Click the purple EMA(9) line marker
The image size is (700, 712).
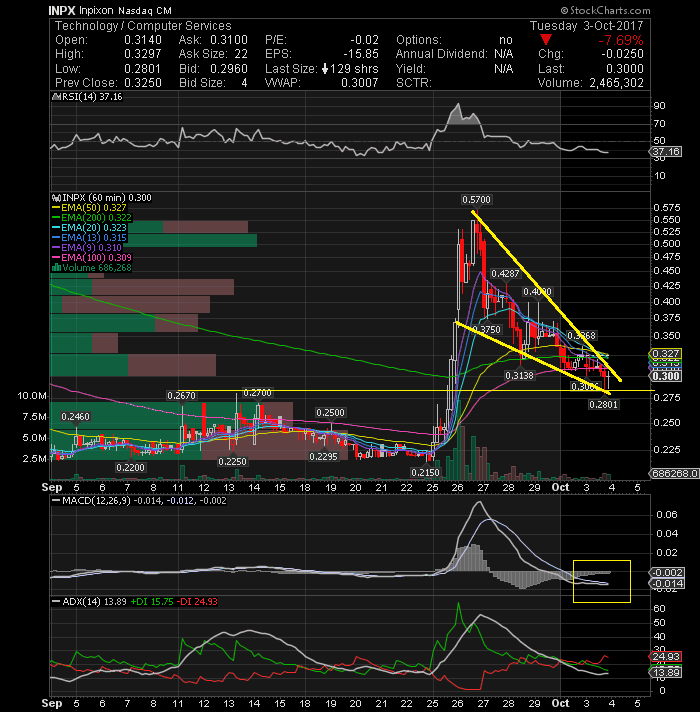click(x=56, y=248)
